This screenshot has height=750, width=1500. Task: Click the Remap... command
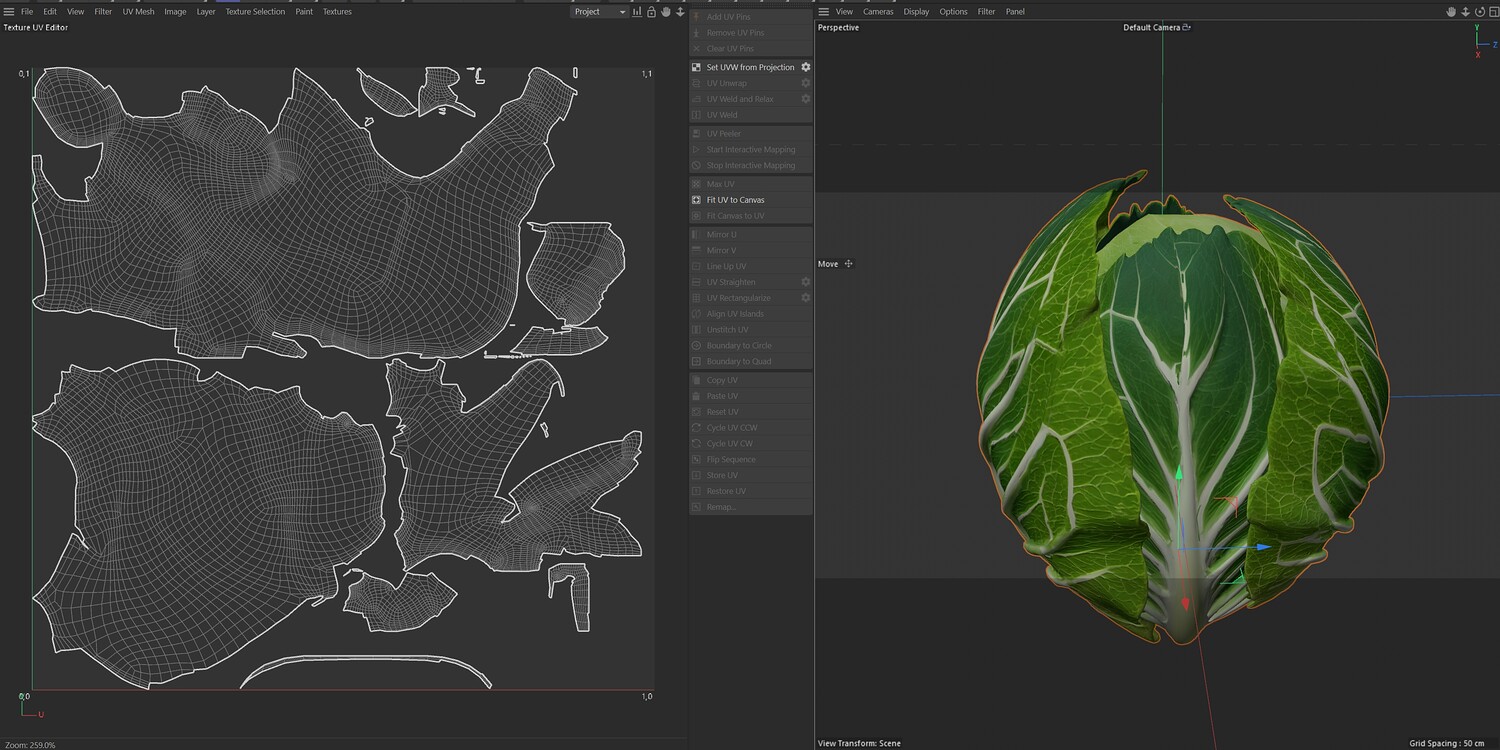[x=750, y=507]
